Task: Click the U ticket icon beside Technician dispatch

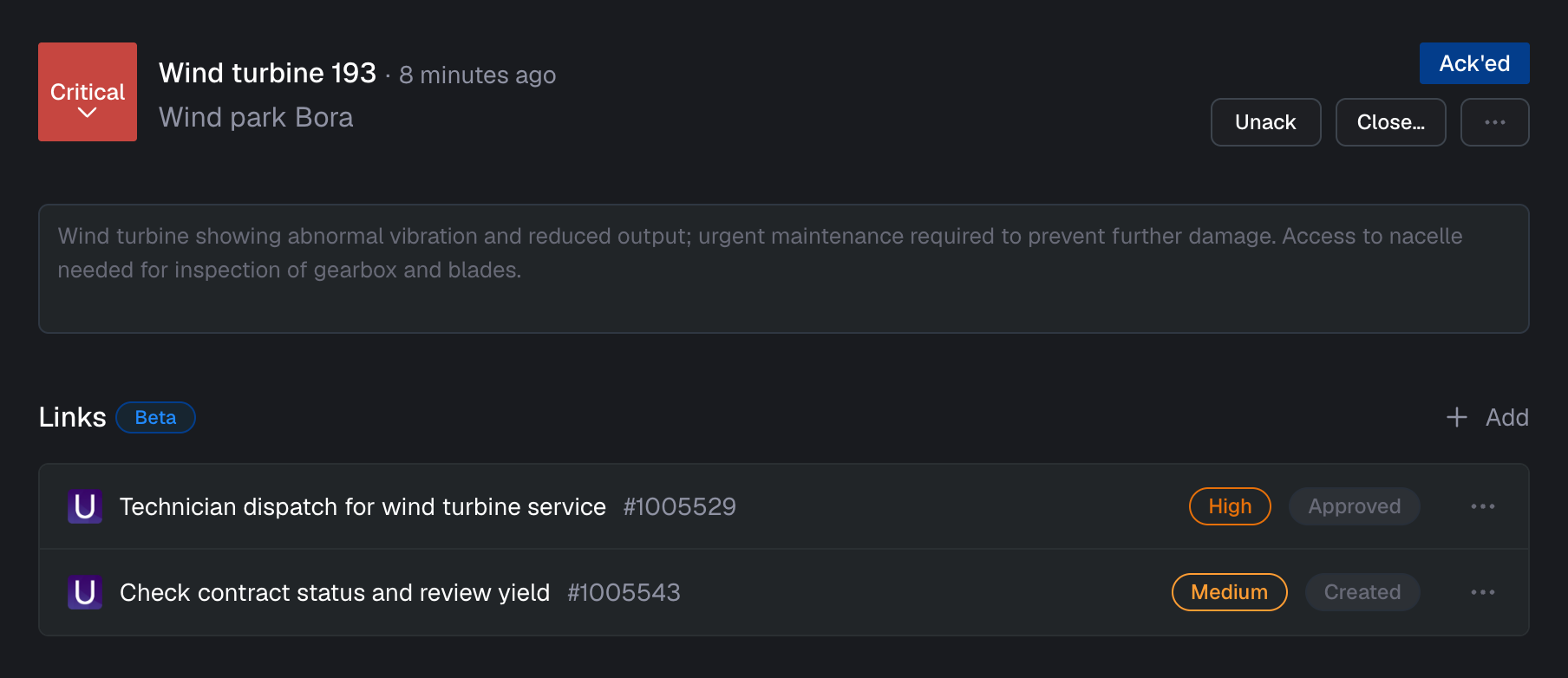Action: 84,506
